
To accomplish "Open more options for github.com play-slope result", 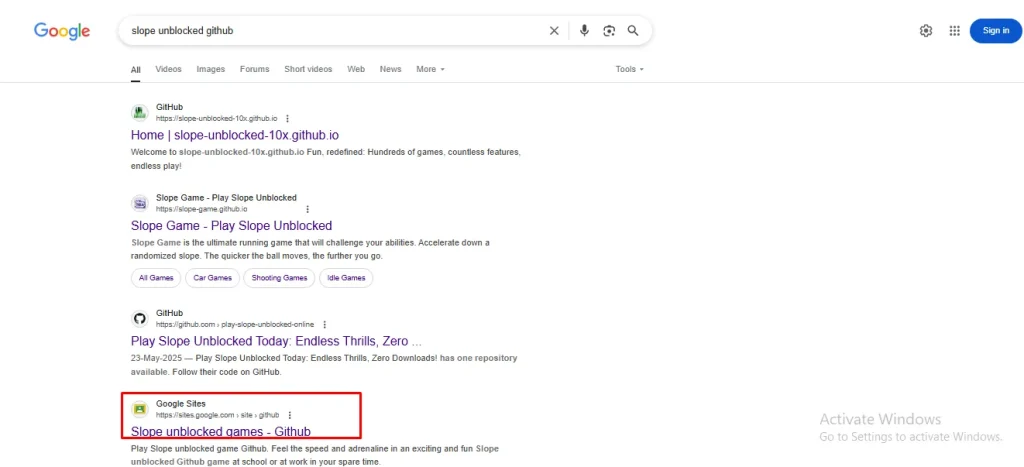I will 325,325.
